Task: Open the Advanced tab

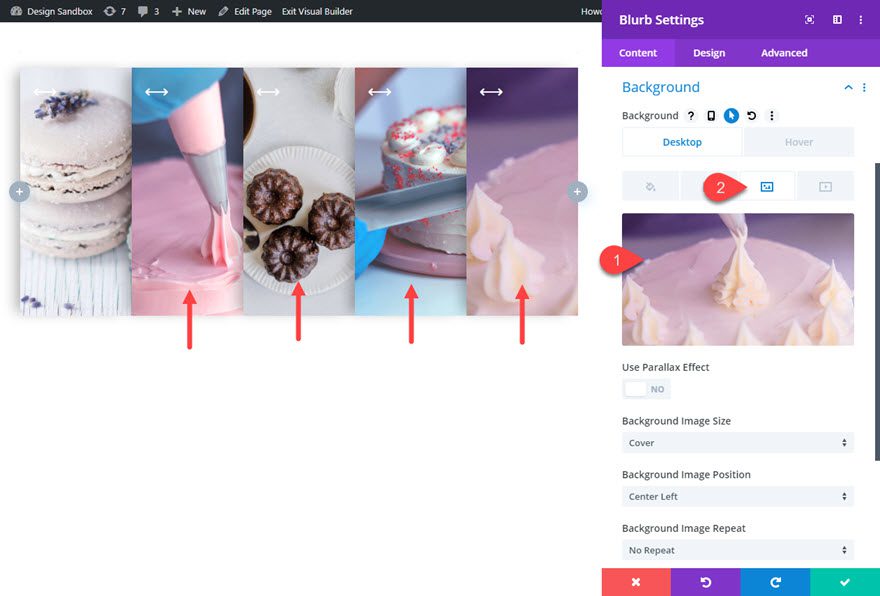Action: pos(784,52)
